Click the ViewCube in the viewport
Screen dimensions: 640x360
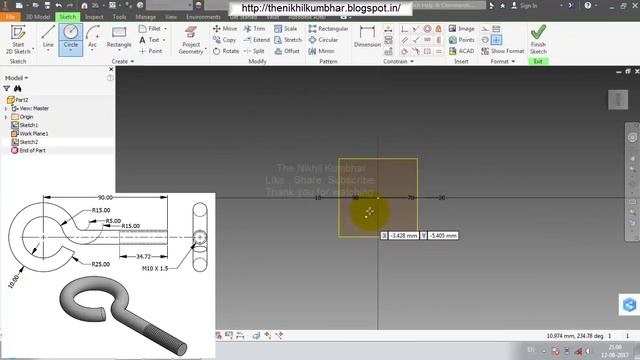pyautogui.click(x=618, y=100)
